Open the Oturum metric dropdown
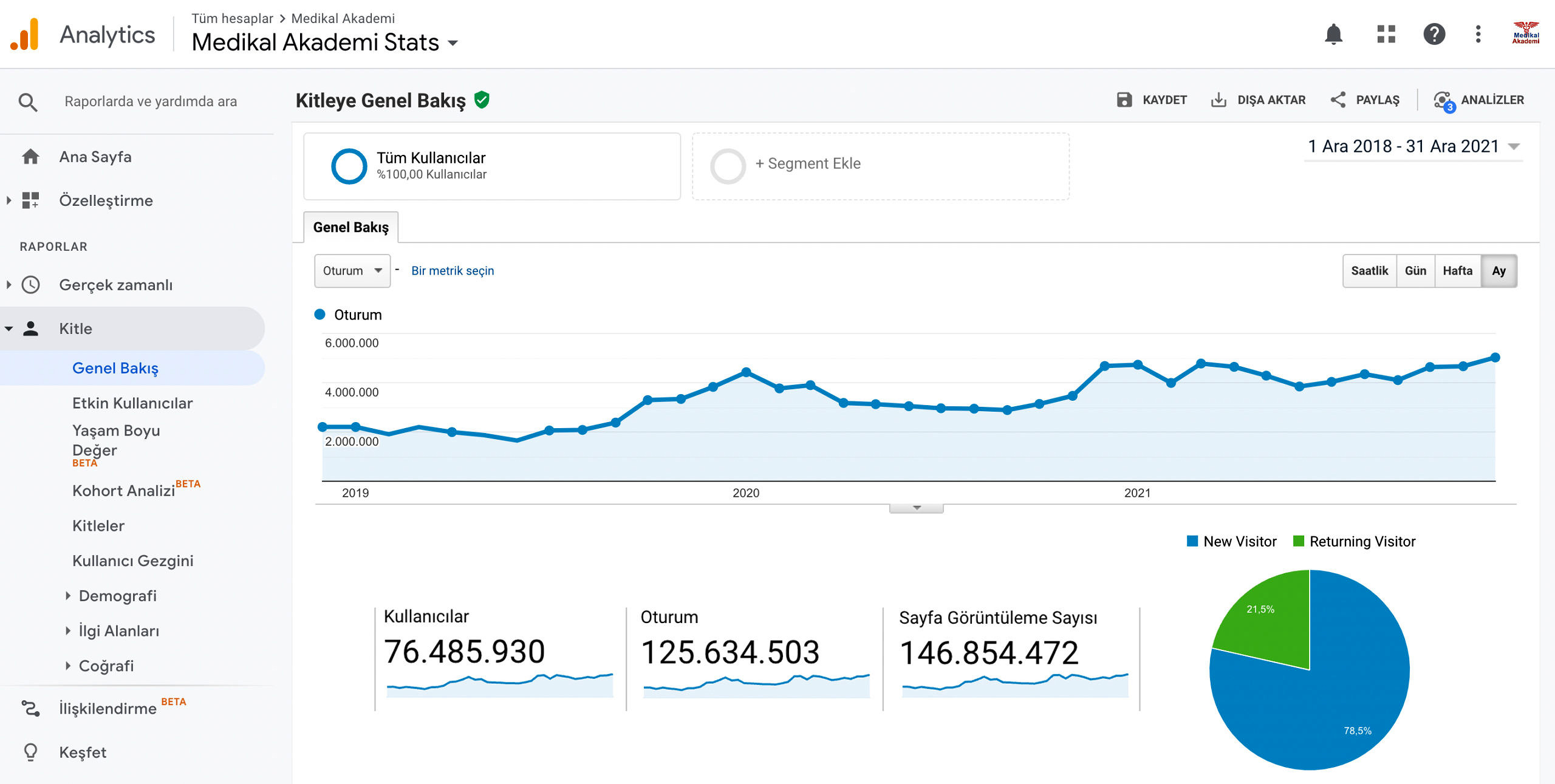 coord(352,271)
